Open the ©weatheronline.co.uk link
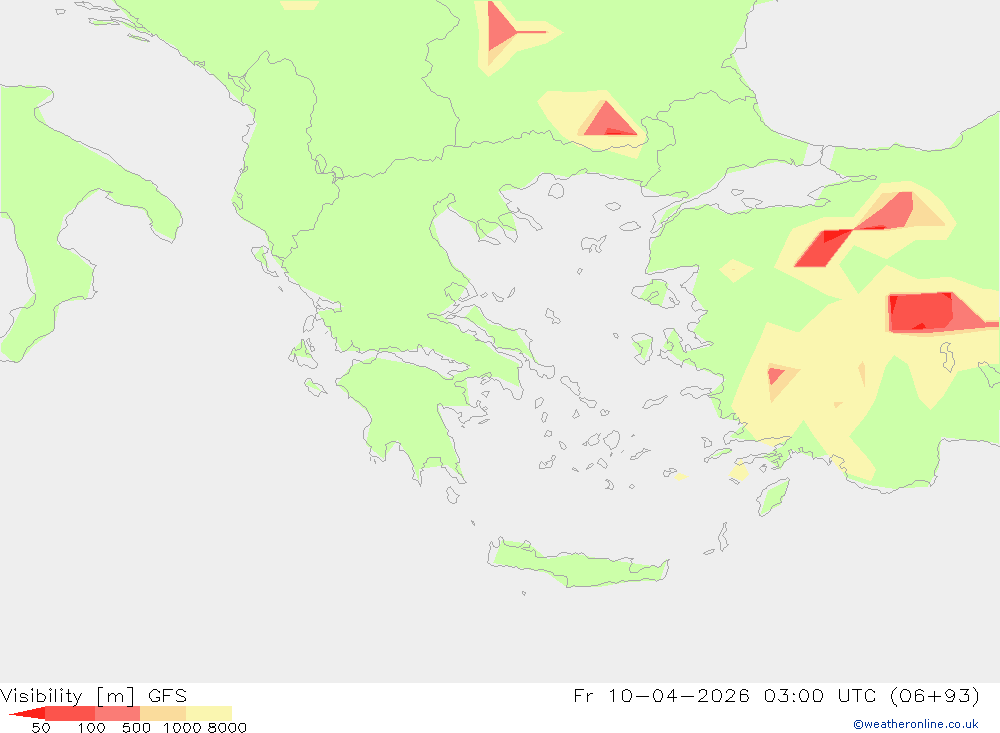The width and height of the screenshot is (1000, 733). pyautogui.click(x=916, y=724)
